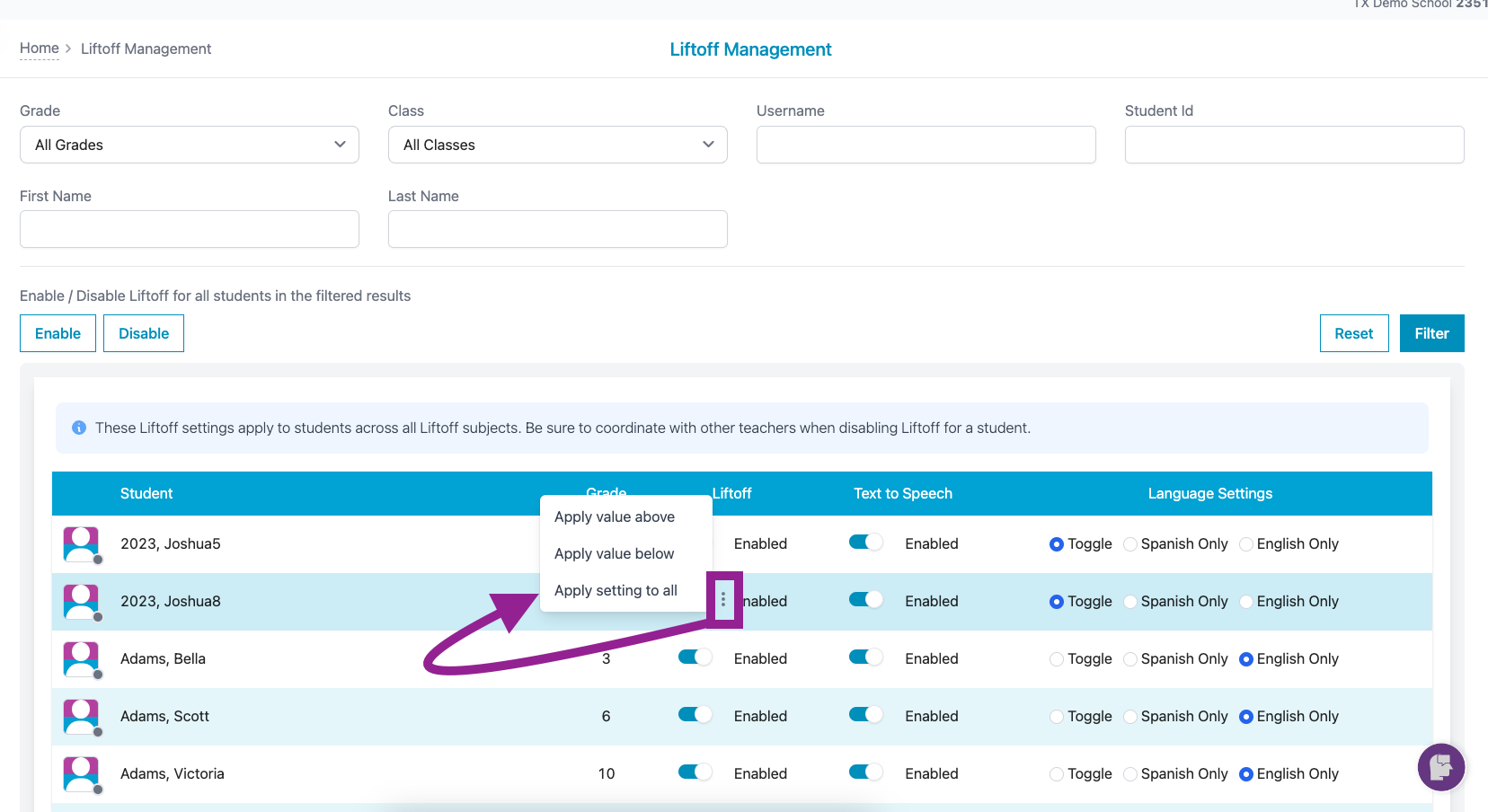Select English Only for 2023, Joshua8
The height and width of the screenshot is (812, 1488).
point(1246,602)
